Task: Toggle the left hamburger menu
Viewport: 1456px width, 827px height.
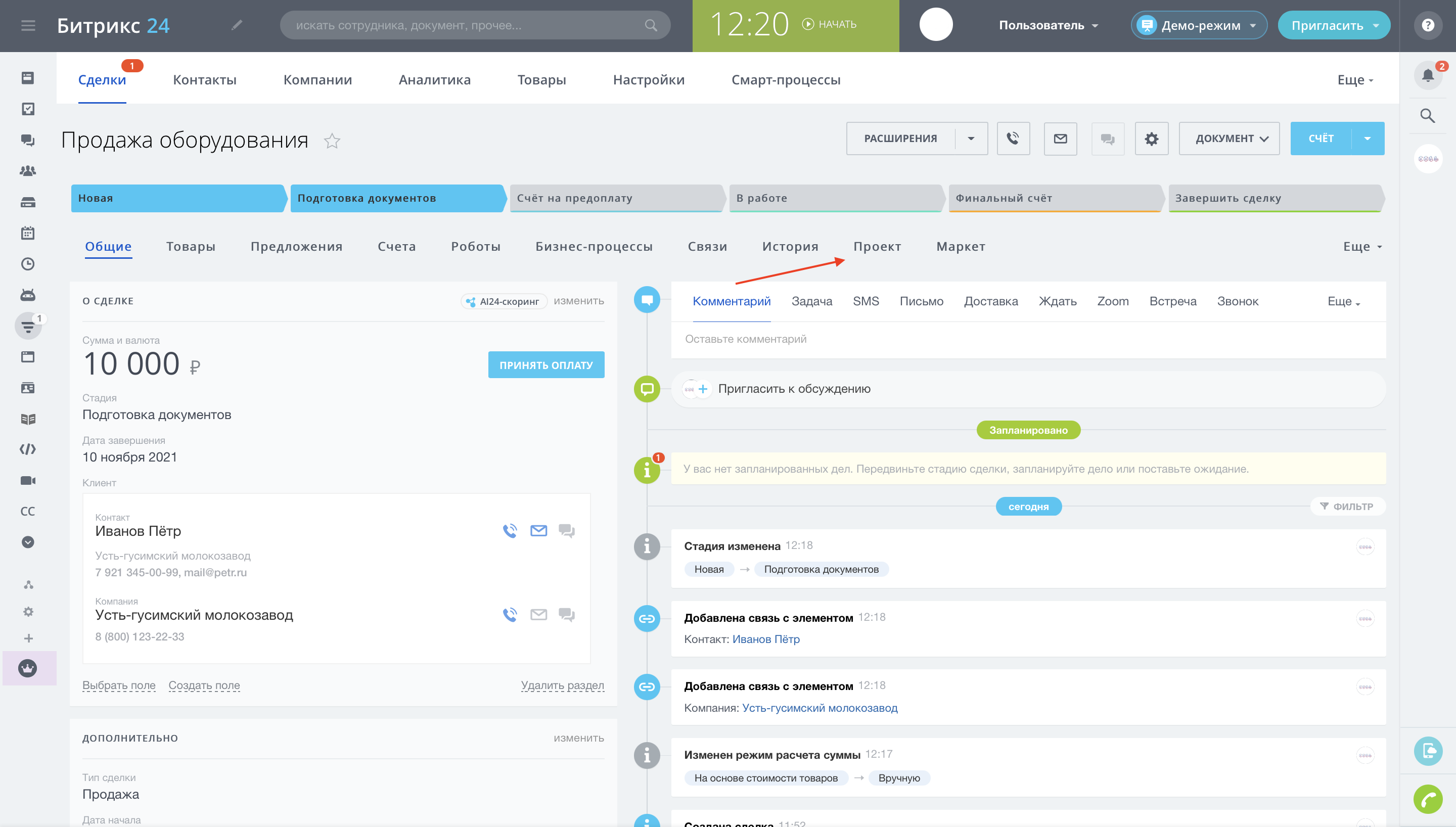Action: [x=28, y=25]
